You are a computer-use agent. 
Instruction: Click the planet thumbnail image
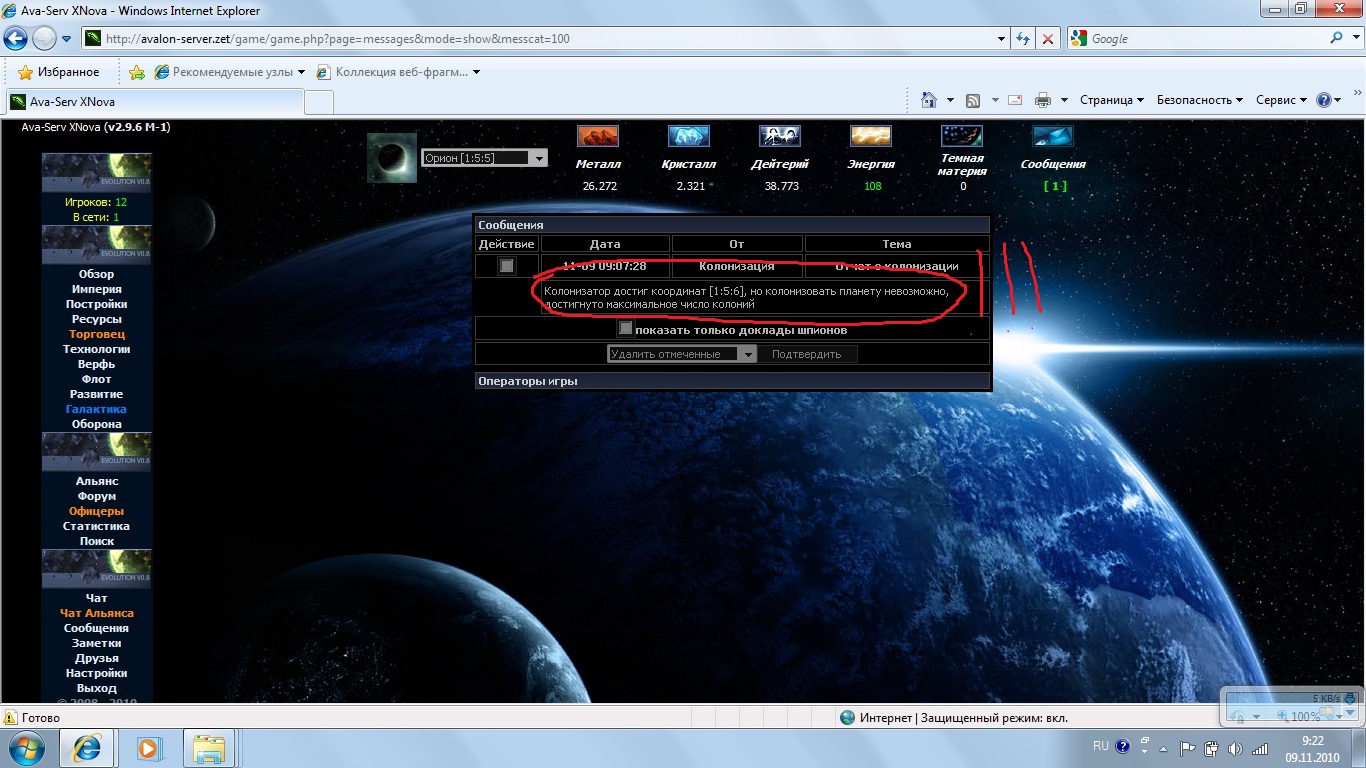click(392, 158)
